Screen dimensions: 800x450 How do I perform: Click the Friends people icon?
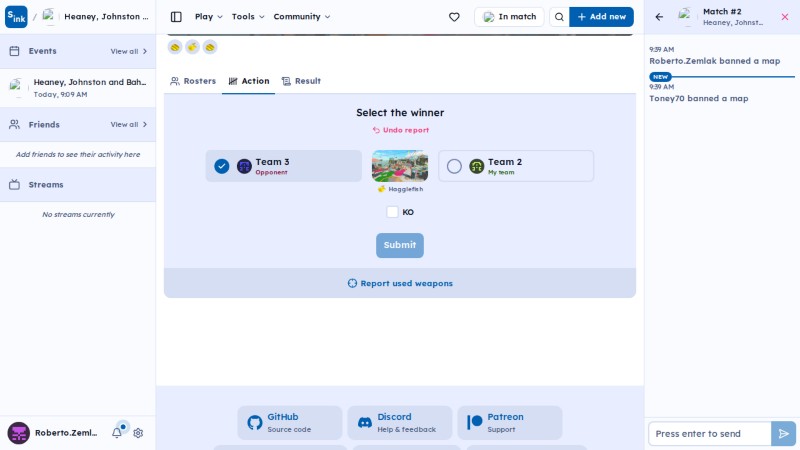tap(14, 124)
